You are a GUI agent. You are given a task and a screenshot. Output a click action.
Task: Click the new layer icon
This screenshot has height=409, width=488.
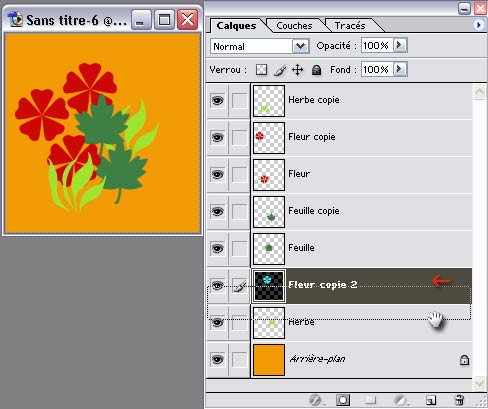tap(431, 400)
